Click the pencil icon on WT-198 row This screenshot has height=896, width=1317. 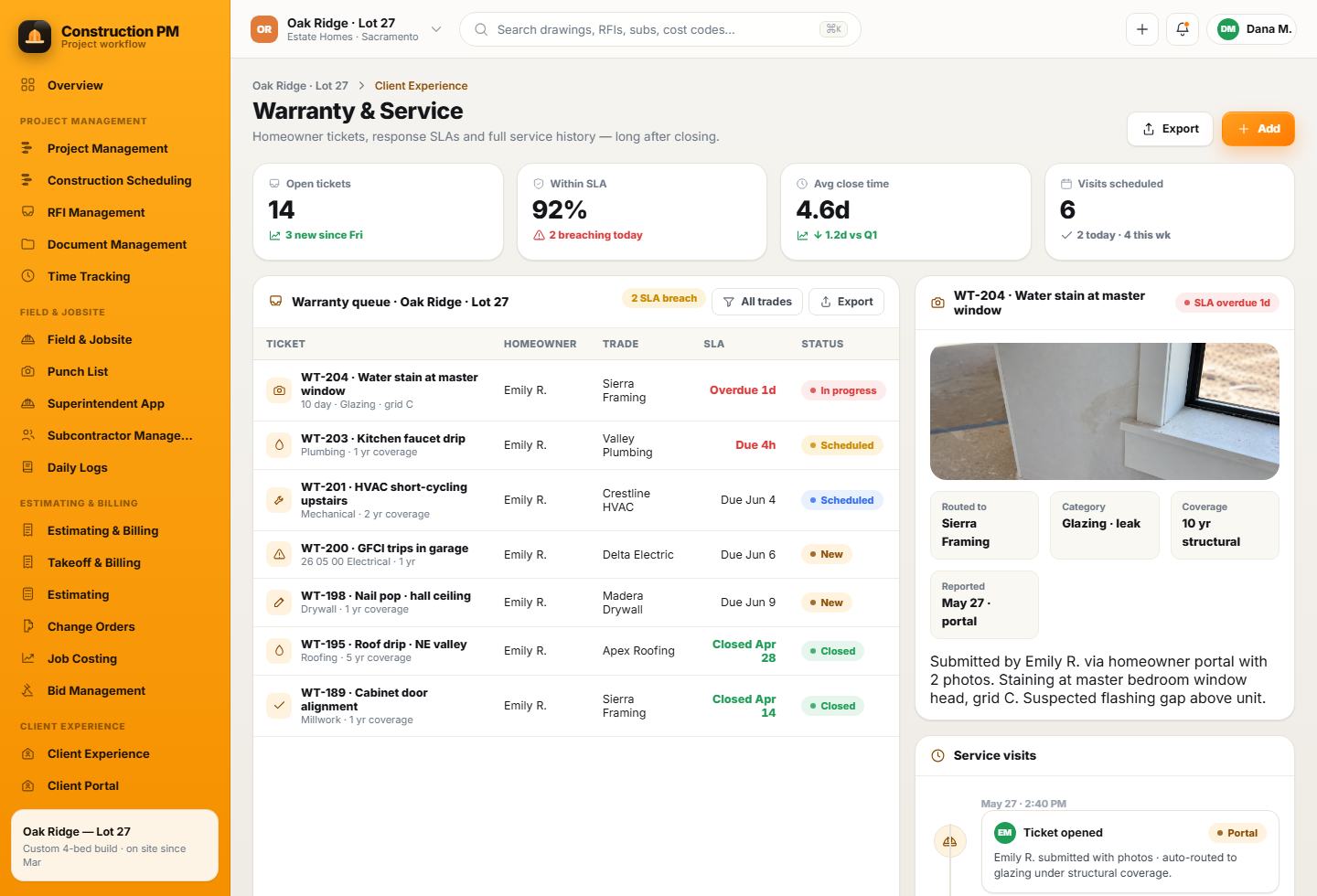click(279, 603)
